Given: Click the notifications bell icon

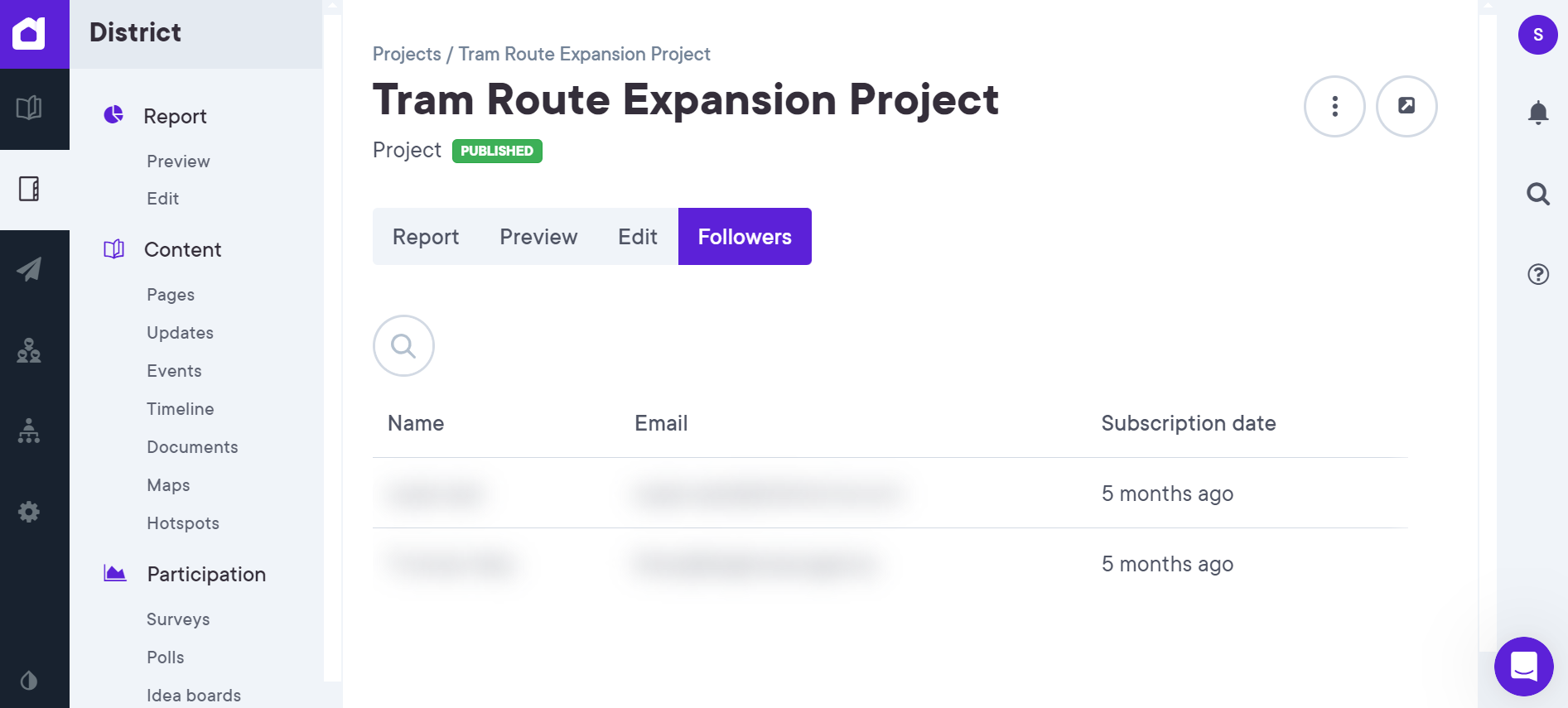Looking at the screenshot, I should (x=1537, y=112).
